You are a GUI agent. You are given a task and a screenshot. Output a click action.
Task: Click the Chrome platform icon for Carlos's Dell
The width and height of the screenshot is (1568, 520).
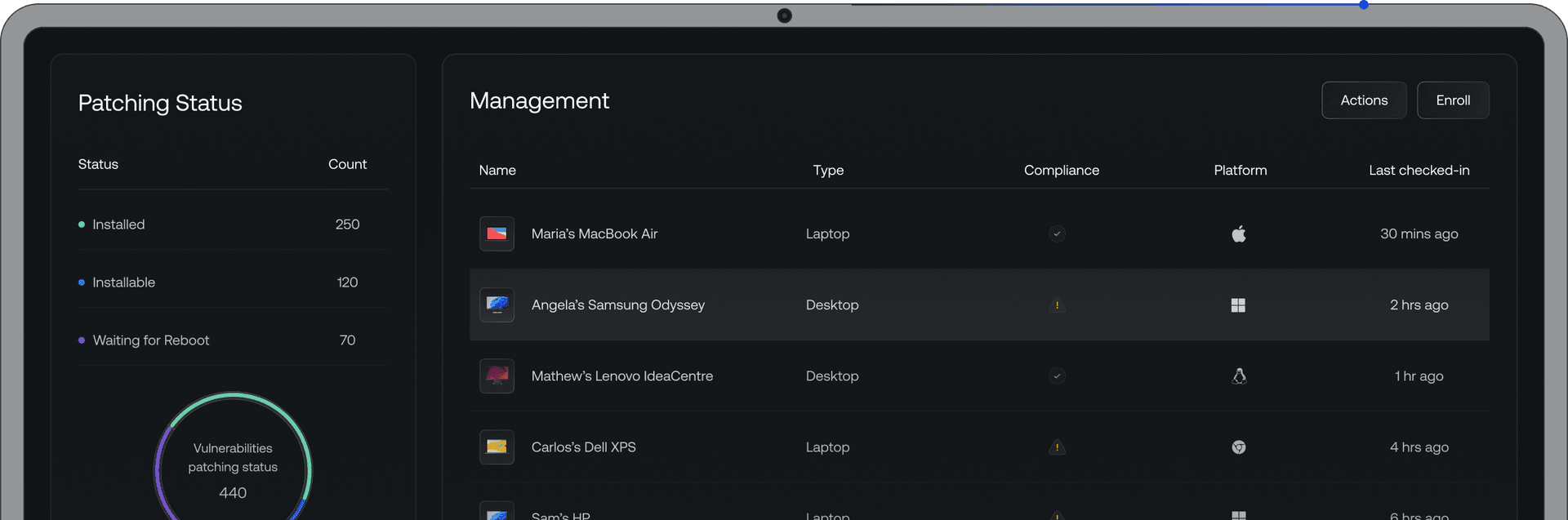point(1239,447)
